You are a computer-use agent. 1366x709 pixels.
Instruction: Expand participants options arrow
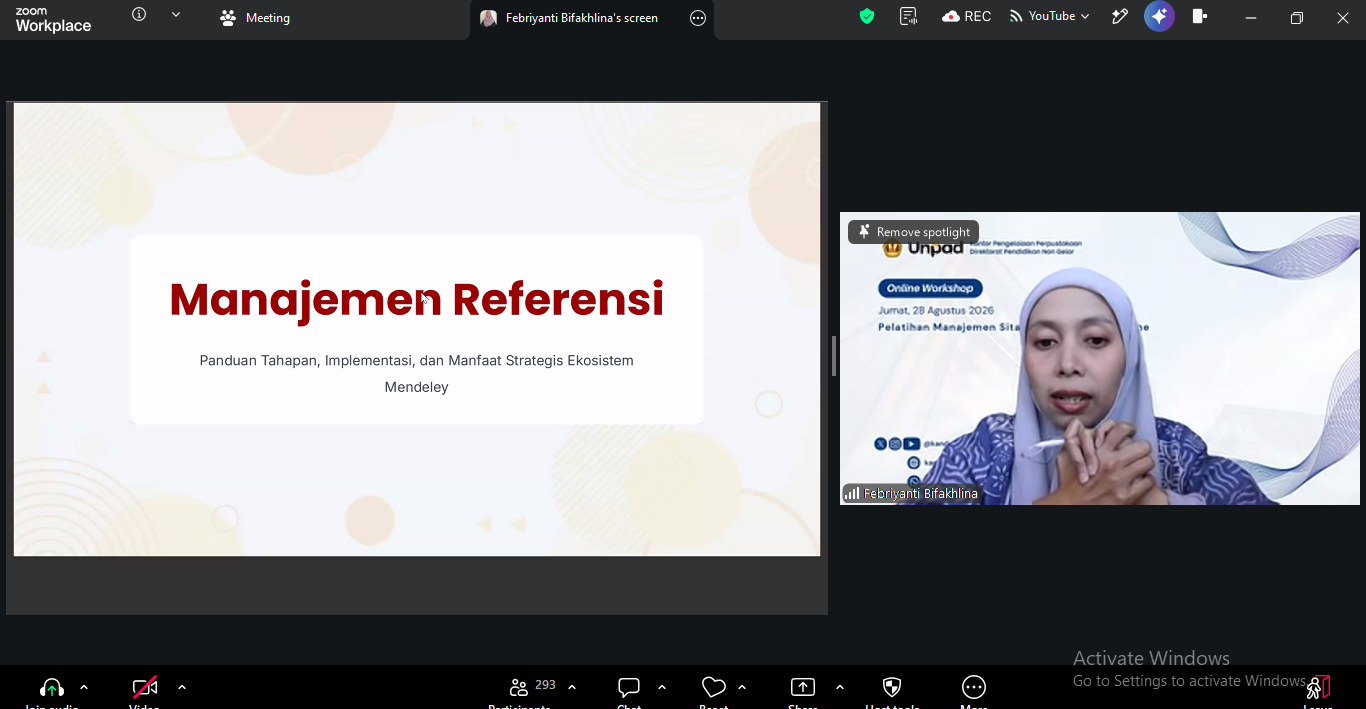coord(572,687)
